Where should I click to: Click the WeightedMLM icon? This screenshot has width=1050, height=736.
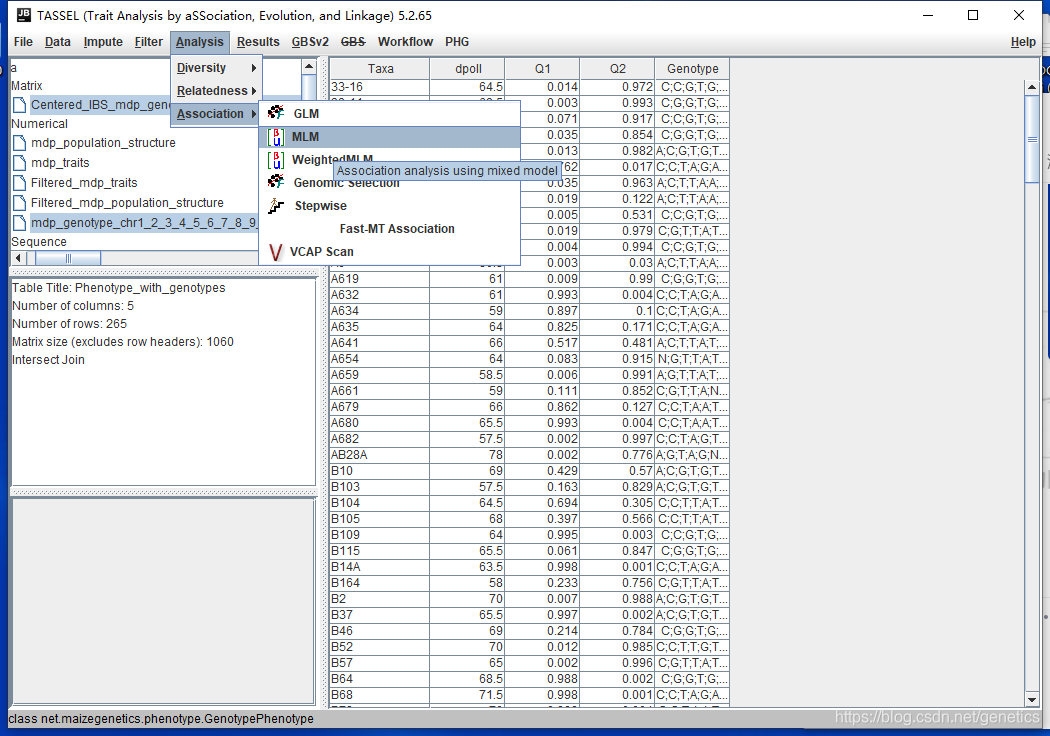276,160
